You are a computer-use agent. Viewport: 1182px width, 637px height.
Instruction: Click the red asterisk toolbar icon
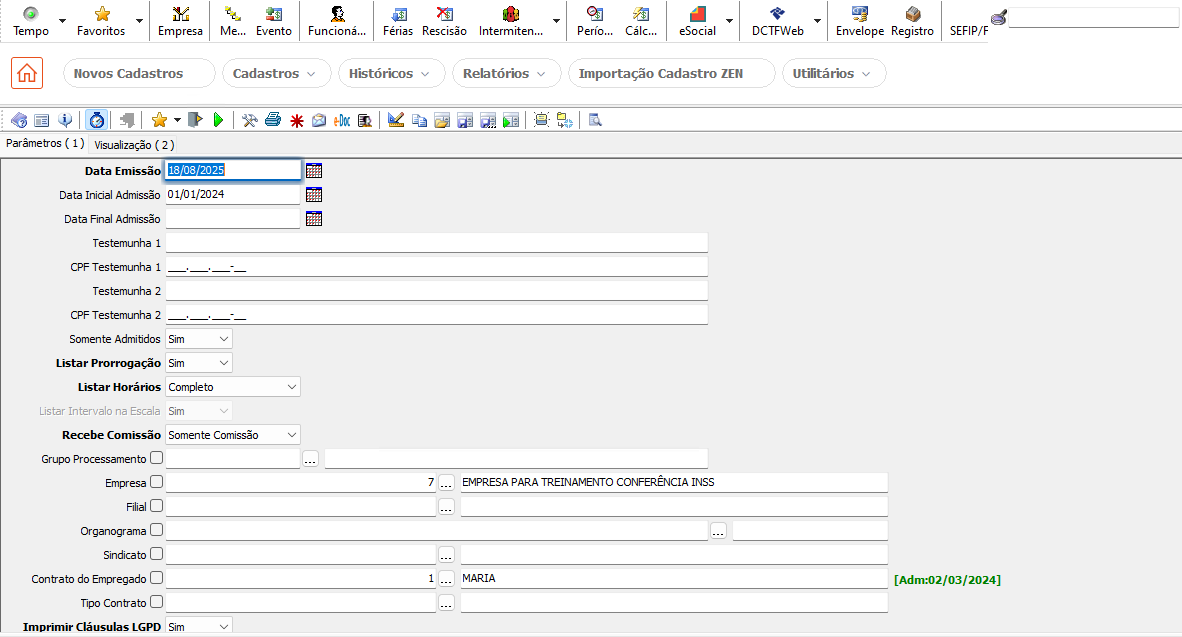pos(297,121)
